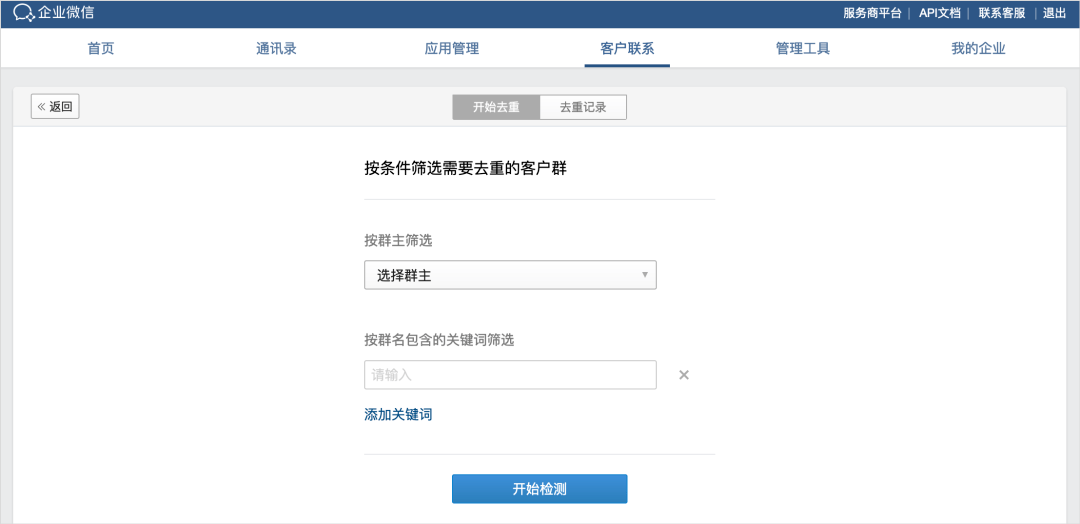
Task: Click the 返回 back button
Action: [x=55, y=107]
